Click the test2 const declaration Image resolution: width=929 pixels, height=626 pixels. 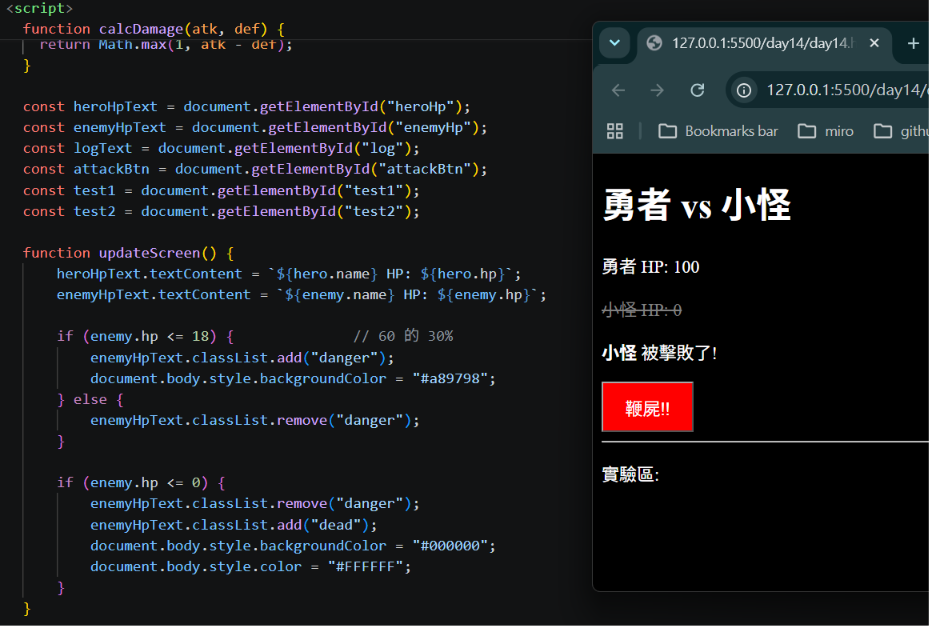pos(221,211)
